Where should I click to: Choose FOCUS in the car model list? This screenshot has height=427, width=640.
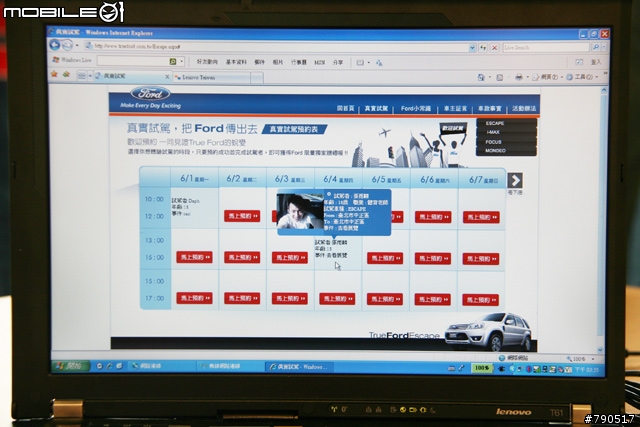[493, 142]
